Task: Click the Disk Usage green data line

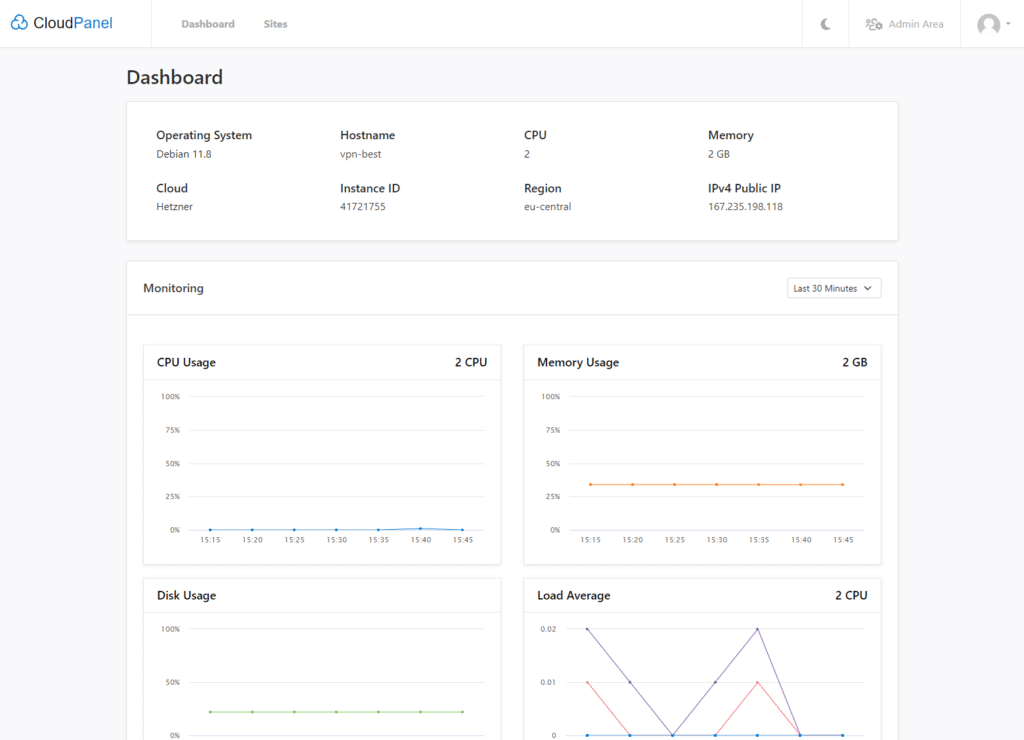Action: pos(335,712)
